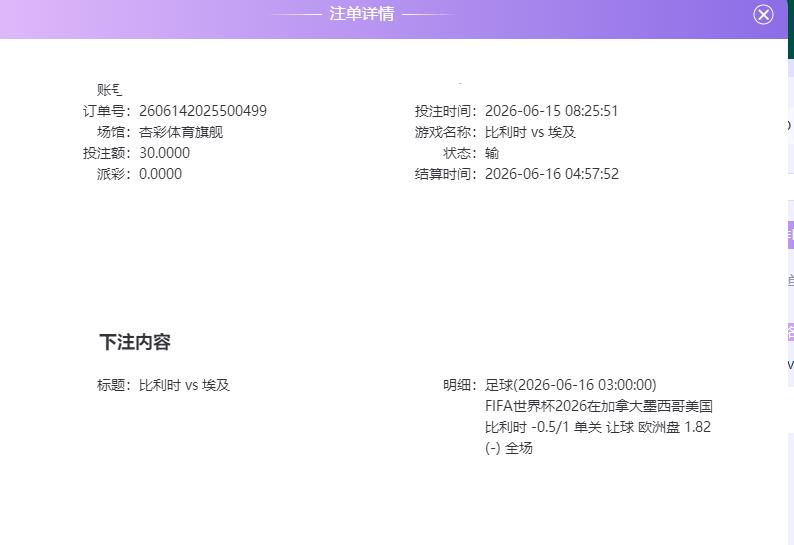The height and width of the screenshot is (545, 794).
Task: Click bet time 2026-06-15 08:25:51
Action: click(x=551, y=111)
